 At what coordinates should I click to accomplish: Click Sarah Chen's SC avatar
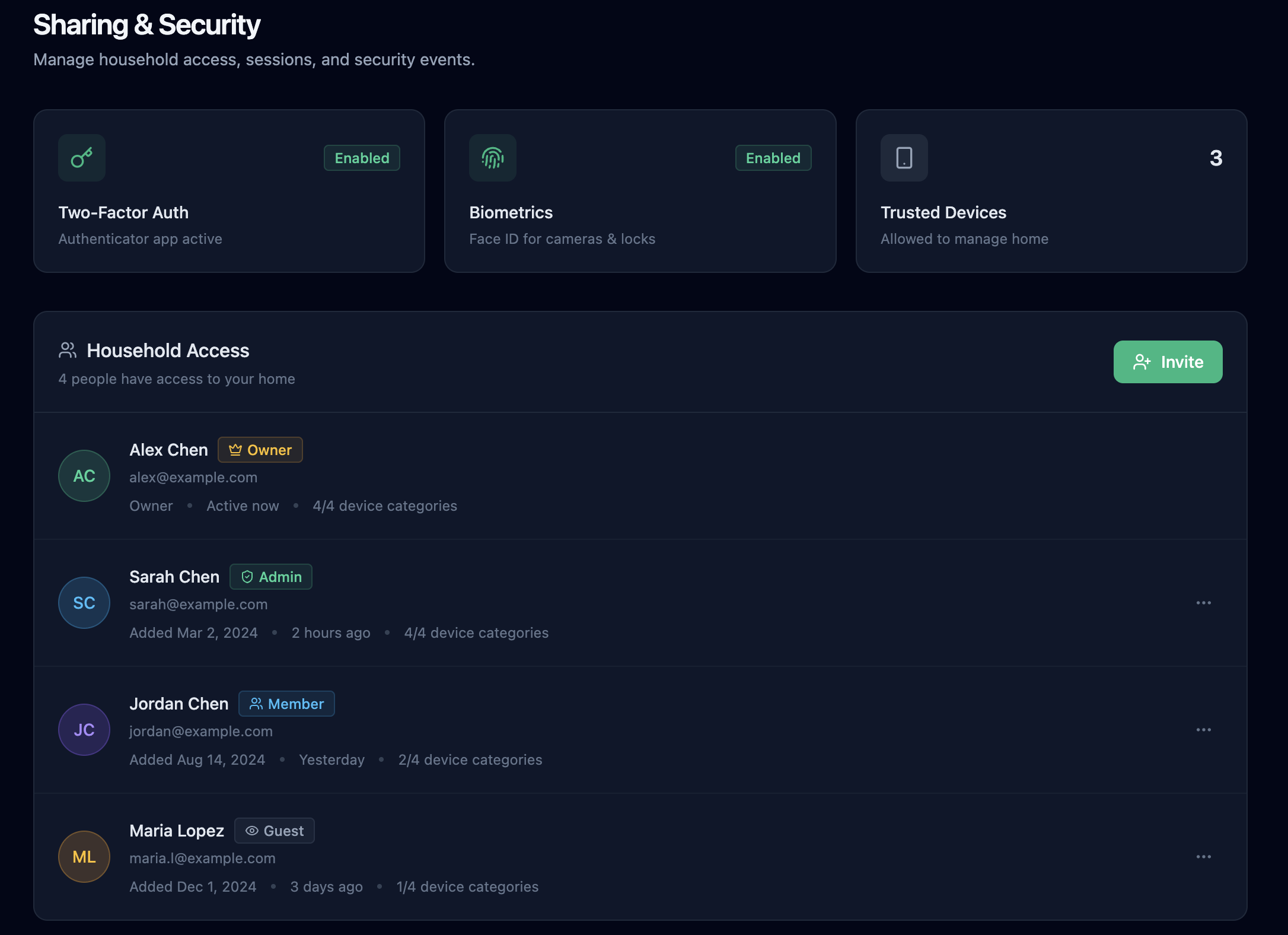(x=84, y=603)
